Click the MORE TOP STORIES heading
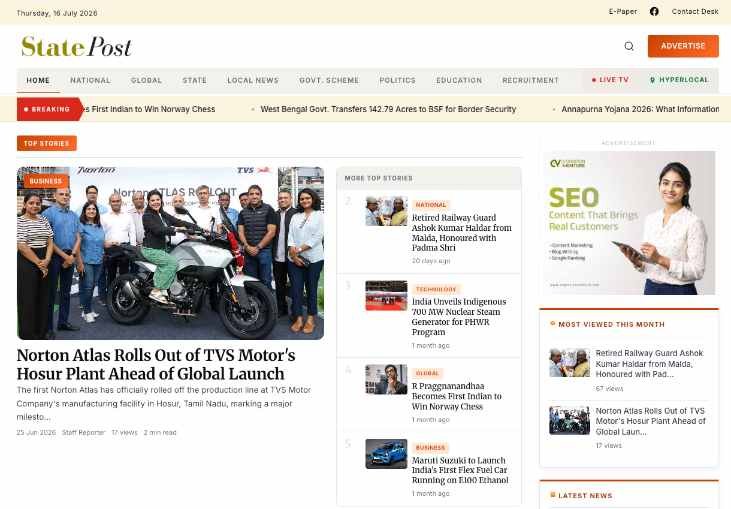Image resolution: width=731 pixels, height=509 pixels. 379,178
